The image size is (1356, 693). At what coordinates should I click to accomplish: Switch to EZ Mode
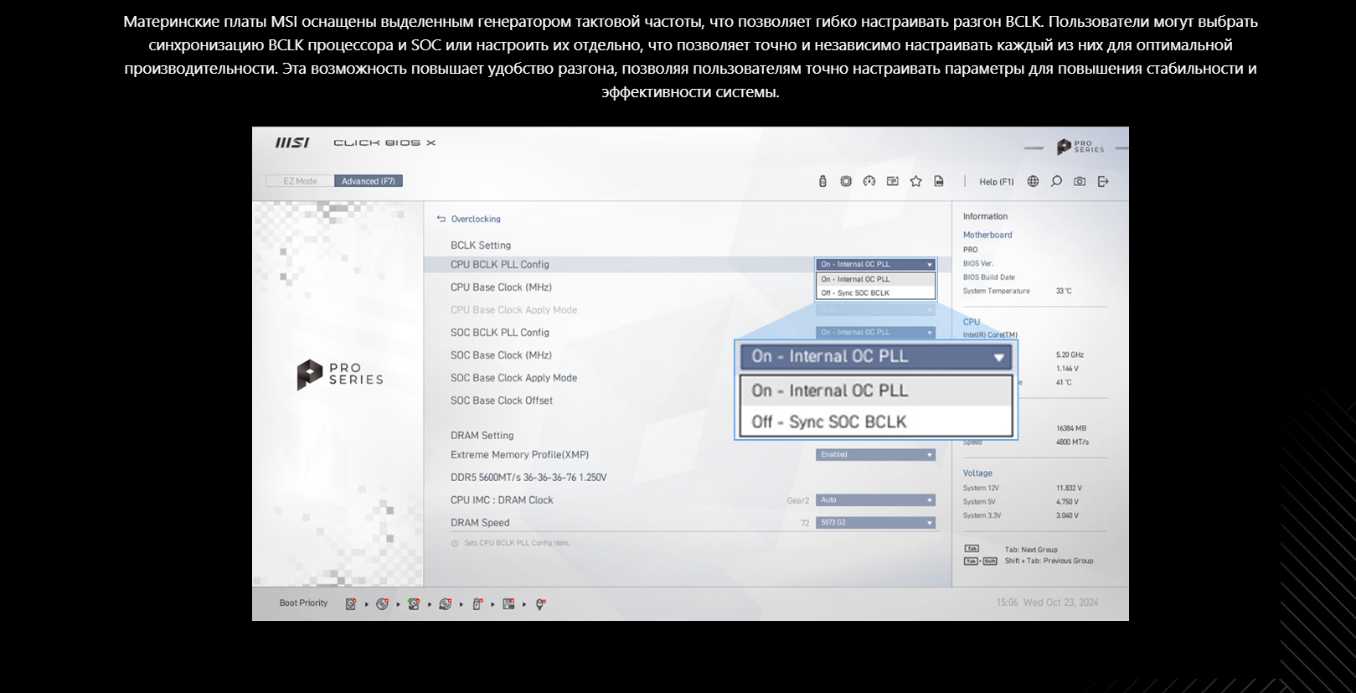(x=300, y=181)
